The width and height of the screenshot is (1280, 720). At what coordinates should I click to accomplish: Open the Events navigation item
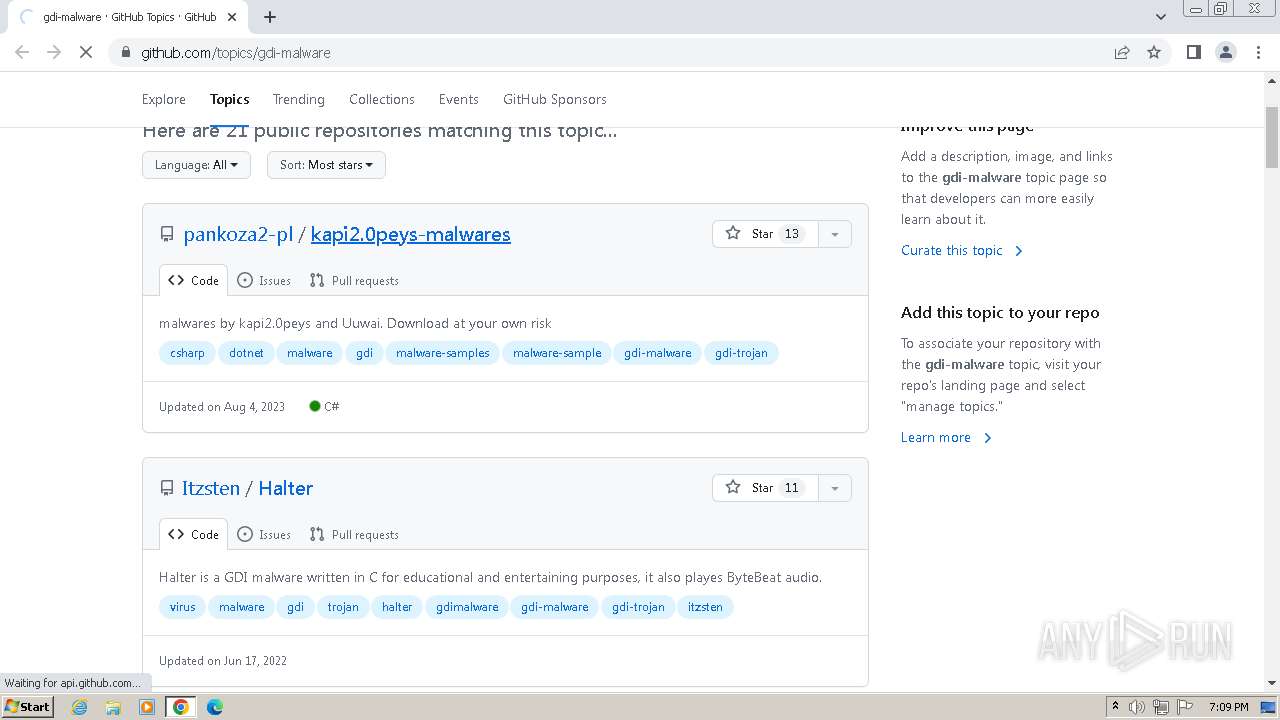coord(459,99)
